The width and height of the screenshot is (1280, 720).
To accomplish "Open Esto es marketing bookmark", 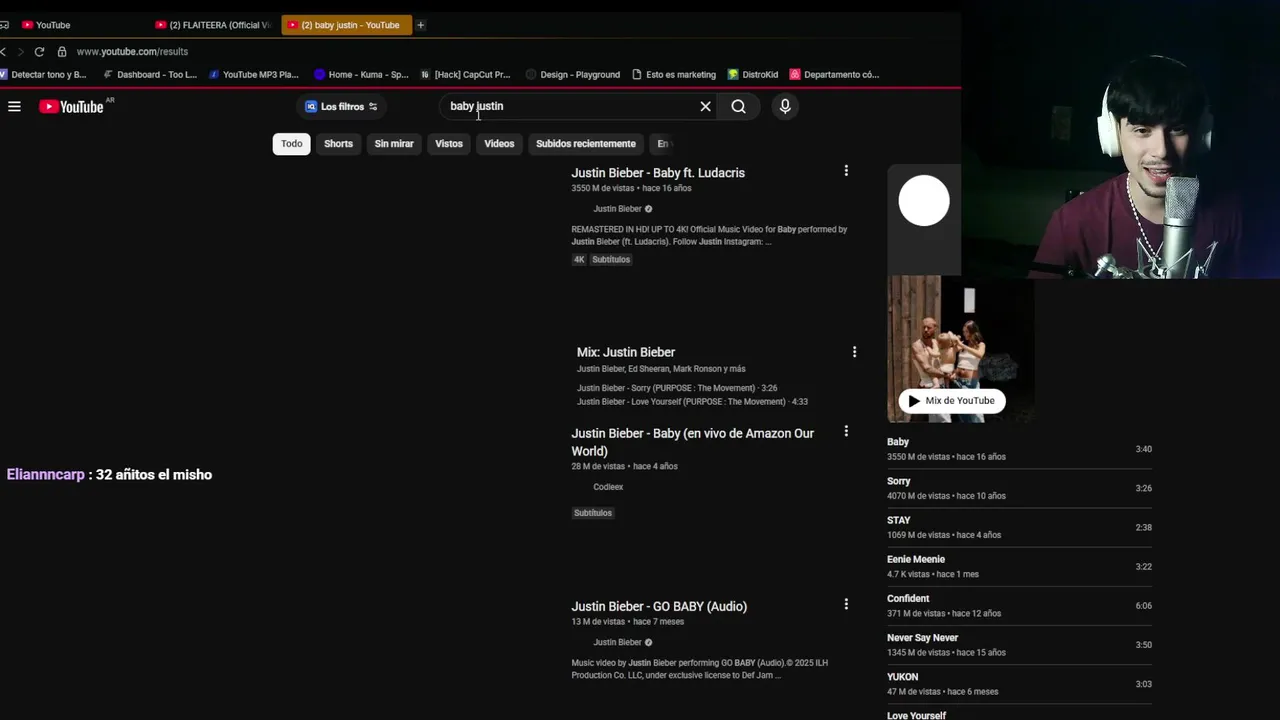I will [673, 75].
